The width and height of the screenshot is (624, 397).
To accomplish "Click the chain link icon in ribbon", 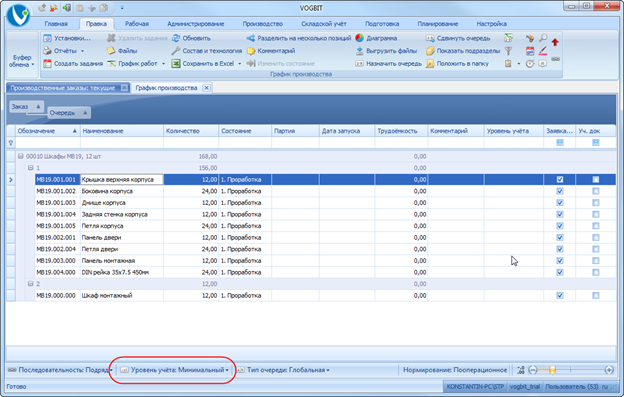I will 556,59.
